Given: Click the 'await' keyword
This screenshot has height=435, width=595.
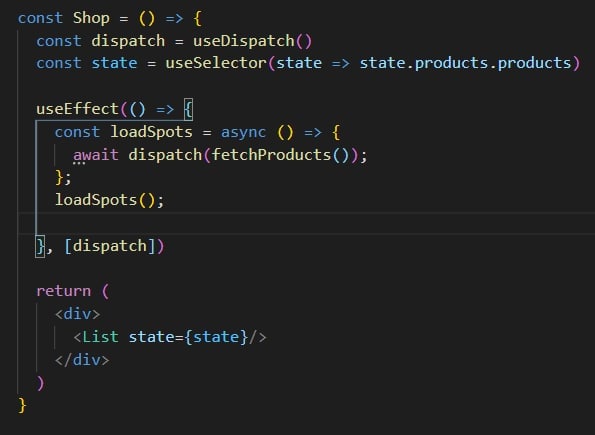Looking at the screenshot, I should click(x=96, y=155).
